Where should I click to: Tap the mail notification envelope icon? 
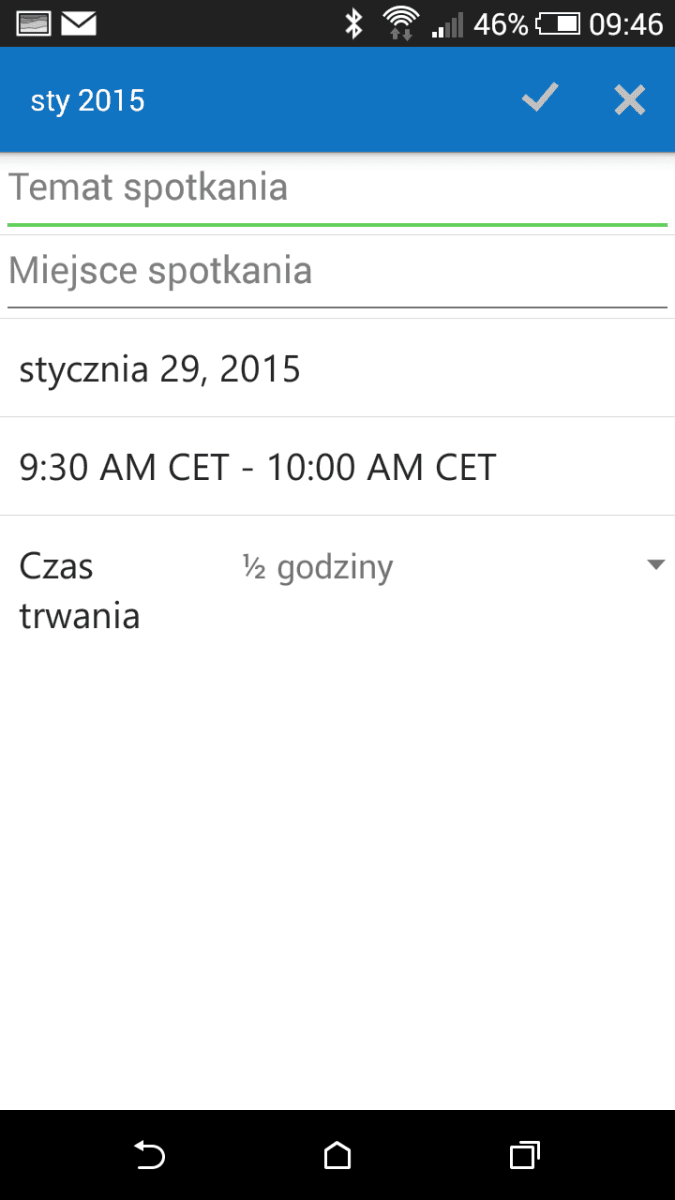pos(79,23)
